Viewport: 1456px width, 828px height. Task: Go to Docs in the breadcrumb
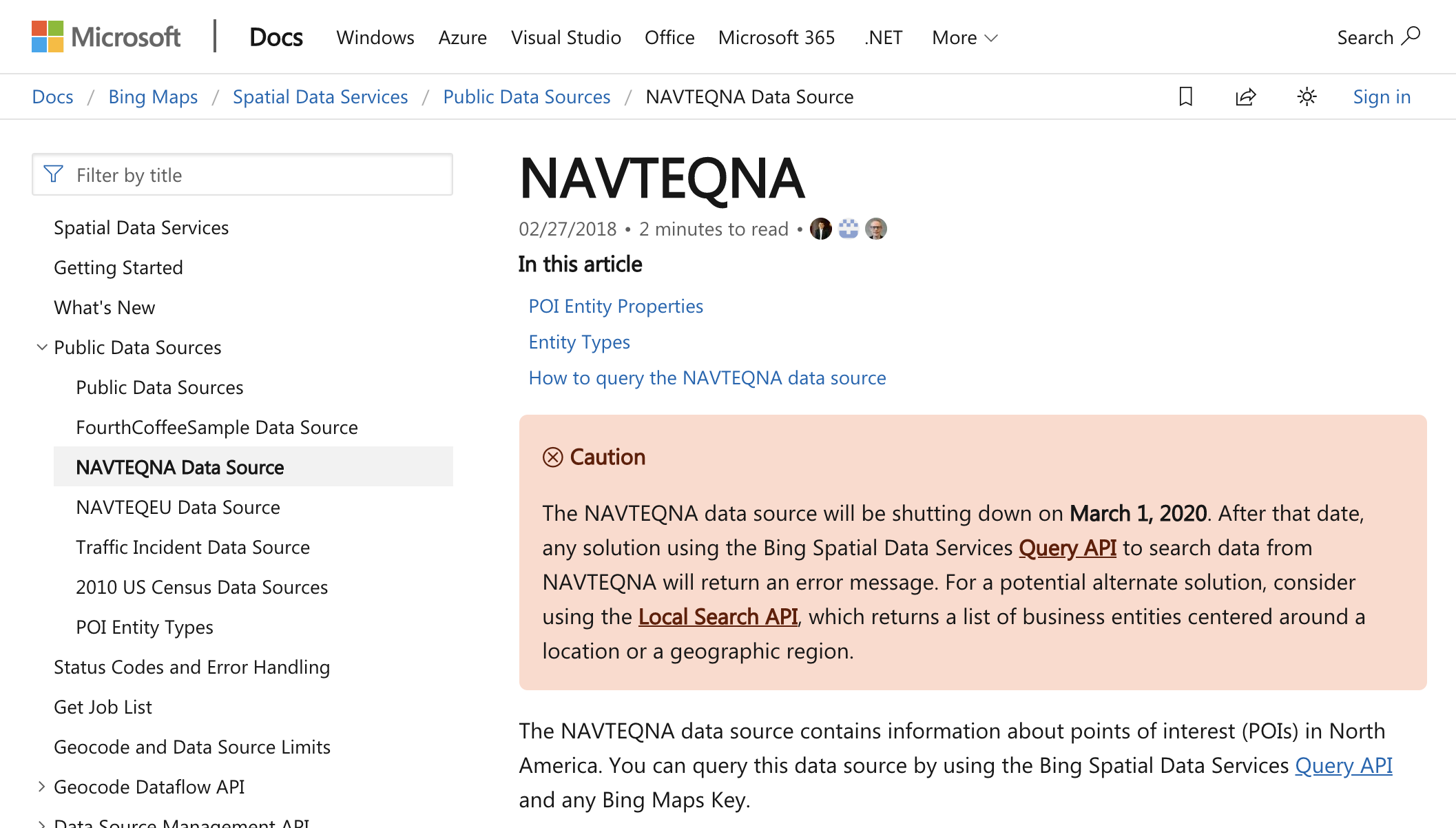click(52, 96)
